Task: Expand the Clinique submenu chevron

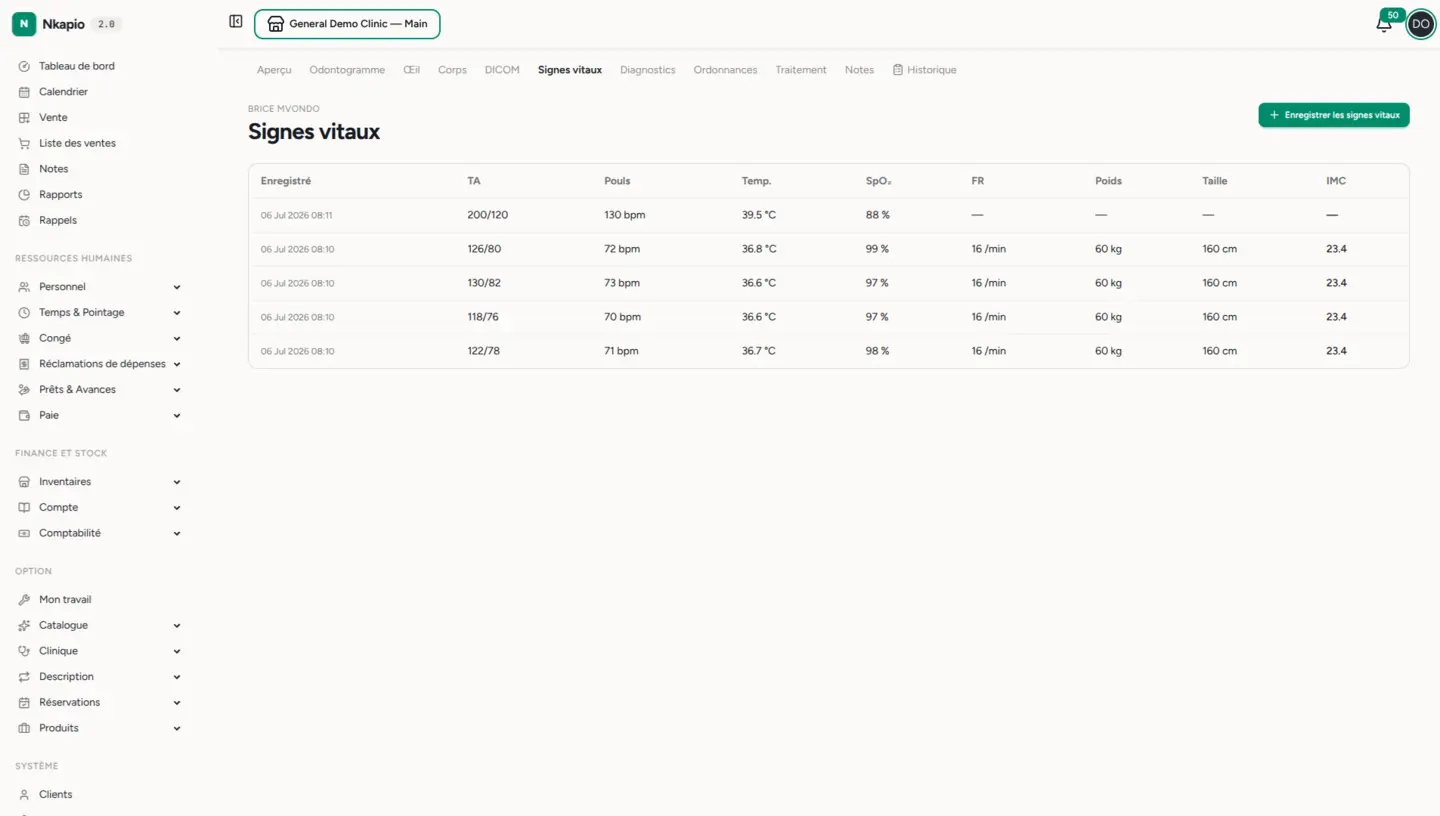Action: [x=177, y=651]
